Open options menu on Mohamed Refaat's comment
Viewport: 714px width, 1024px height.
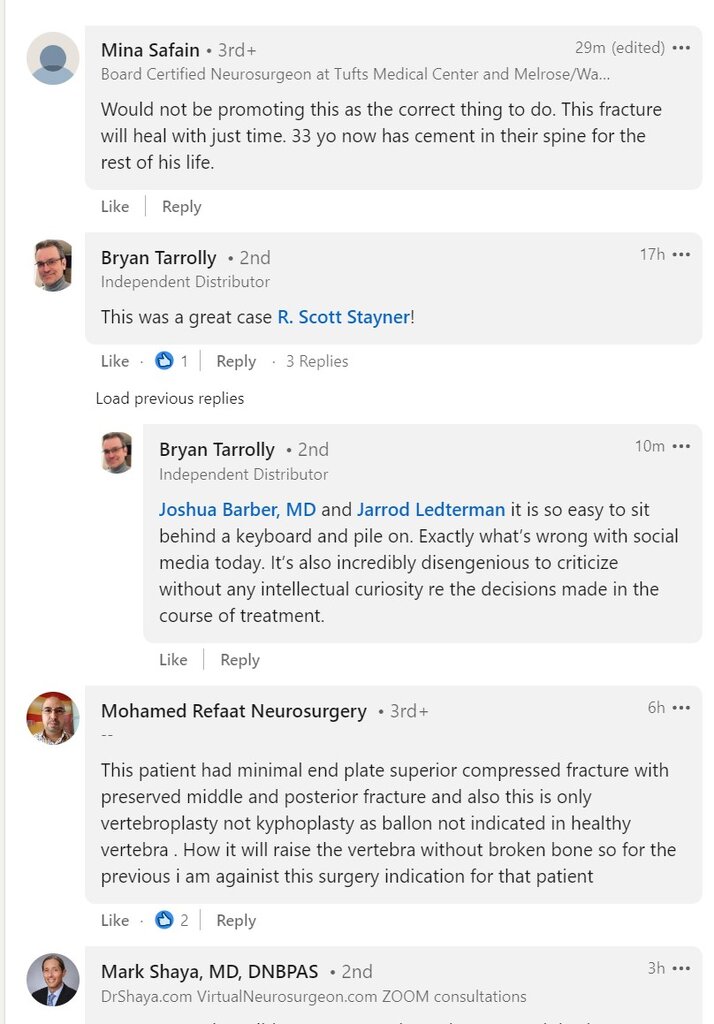[x=682, y=708]
